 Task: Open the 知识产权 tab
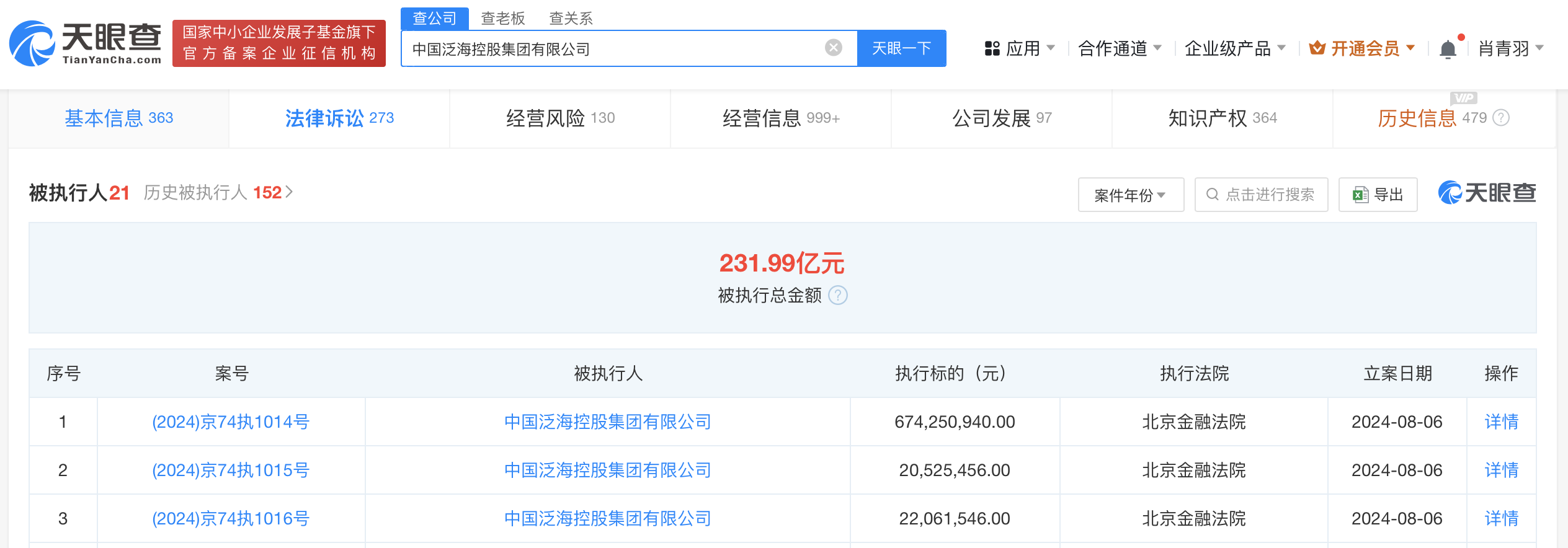[x=1223, y=118]
